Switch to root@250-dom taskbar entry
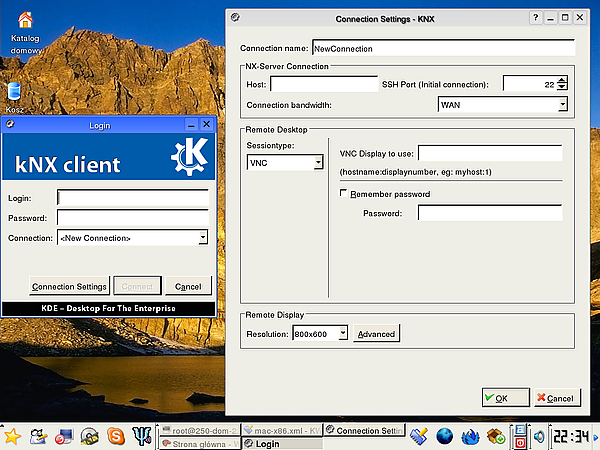 click(x=200, y=430)
